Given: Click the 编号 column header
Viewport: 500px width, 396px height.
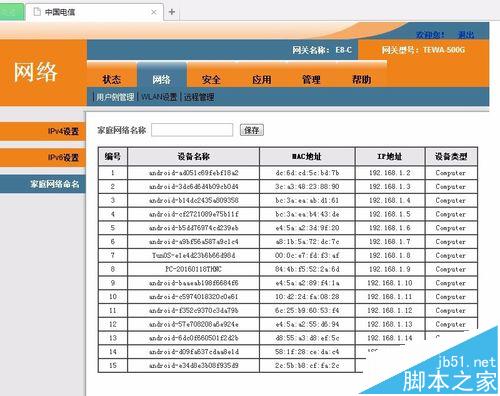Looking at the screenshot, I should [x=113, y=156].
